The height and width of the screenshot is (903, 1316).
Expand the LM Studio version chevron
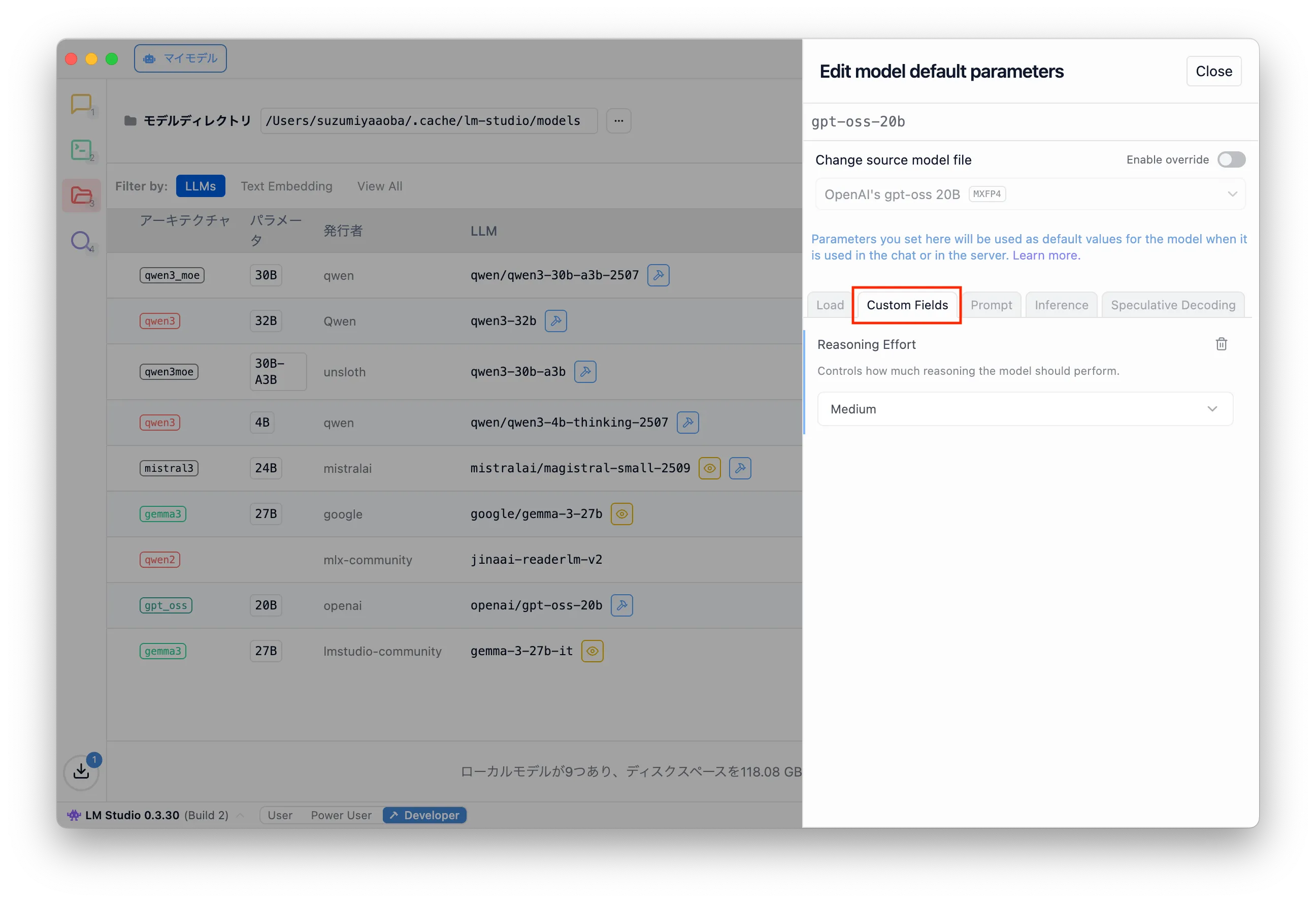(x=241, y=815)
